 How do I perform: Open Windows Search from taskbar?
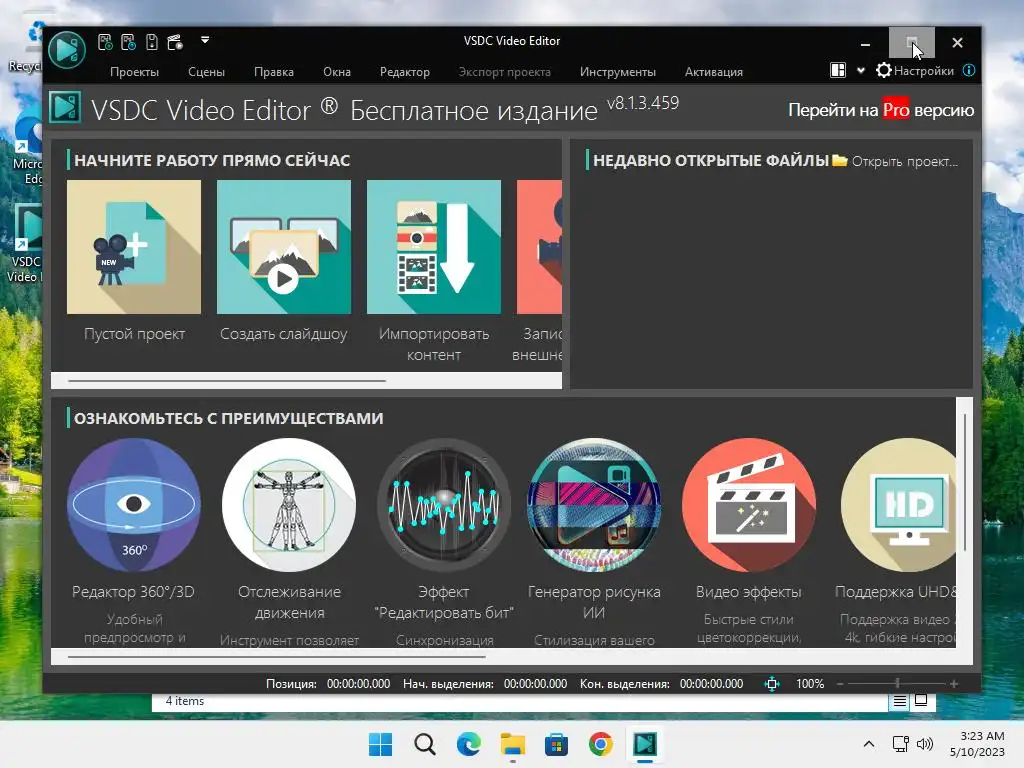[x=424, y=744]
